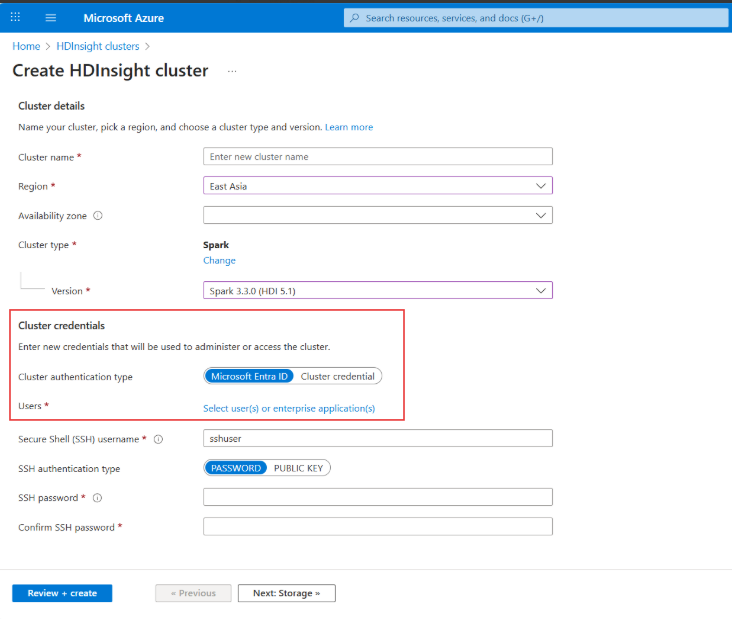The width and height of the screenshot is (732, 619).
Task: Click the search magnifier icon
Action: [355, 18]
